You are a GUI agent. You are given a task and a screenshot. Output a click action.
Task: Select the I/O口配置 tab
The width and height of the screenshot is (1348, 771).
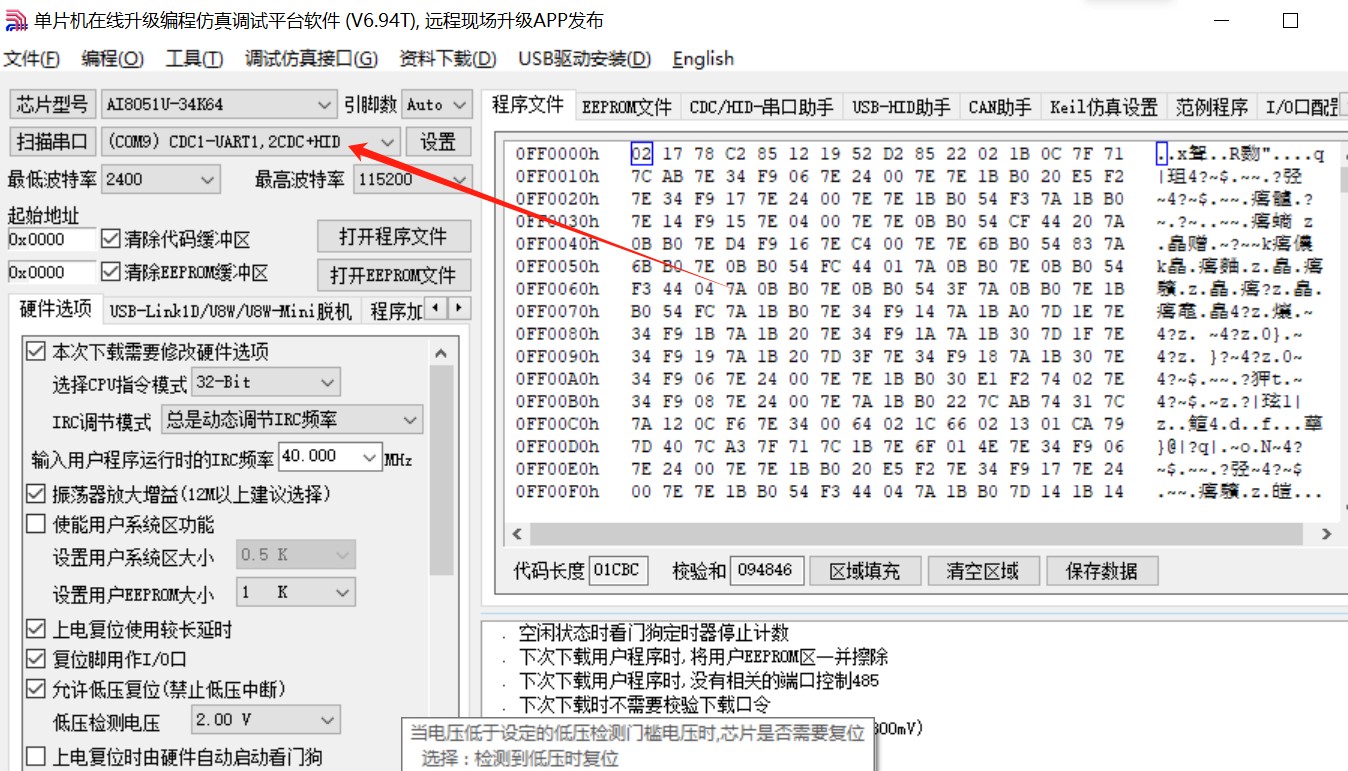pyautogui.click(x=1301, y=107)
